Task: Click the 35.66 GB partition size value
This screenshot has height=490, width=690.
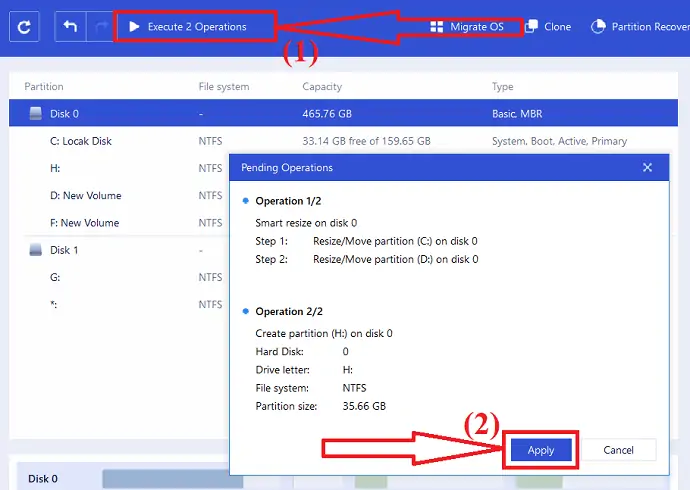Action: coord(364,406)
